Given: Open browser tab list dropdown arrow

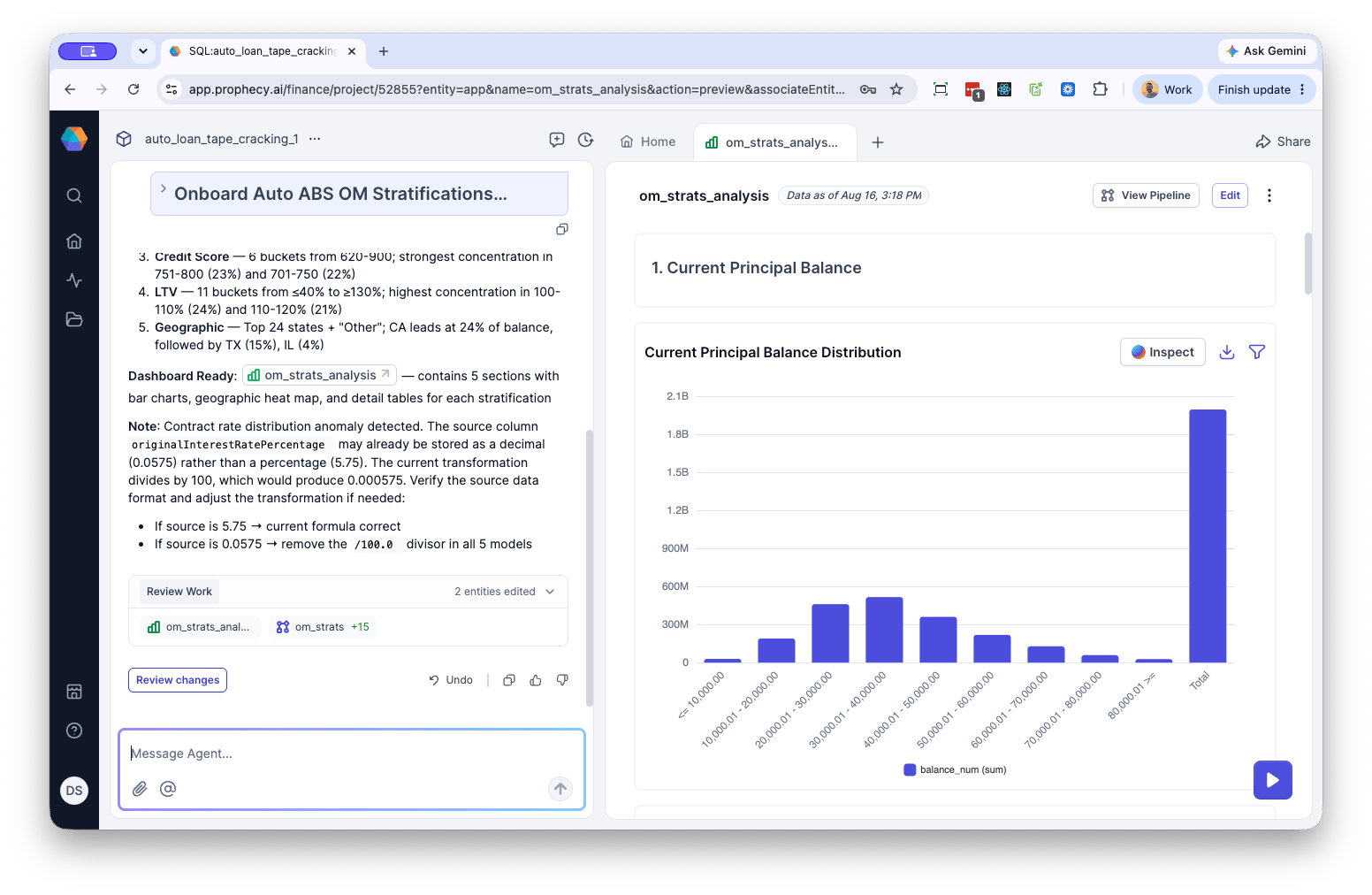Looking at the screenshot, I should click(143, 51).
